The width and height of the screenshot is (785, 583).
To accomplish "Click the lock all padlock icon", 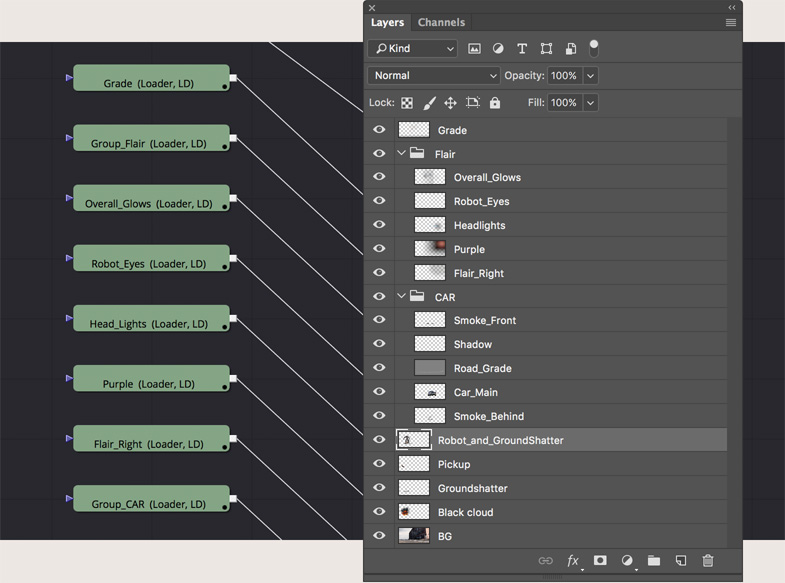I will click(495, 103).
